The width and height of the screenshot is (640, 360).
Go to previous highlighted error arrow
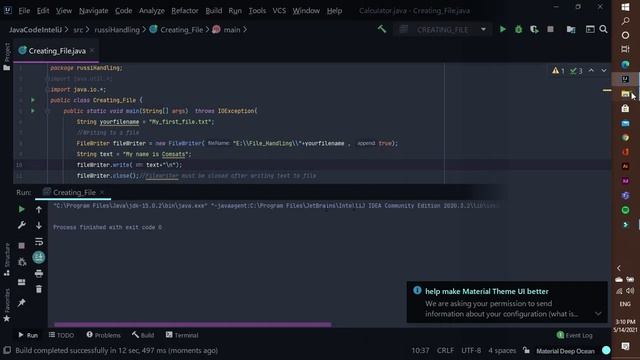click(591, 71)
